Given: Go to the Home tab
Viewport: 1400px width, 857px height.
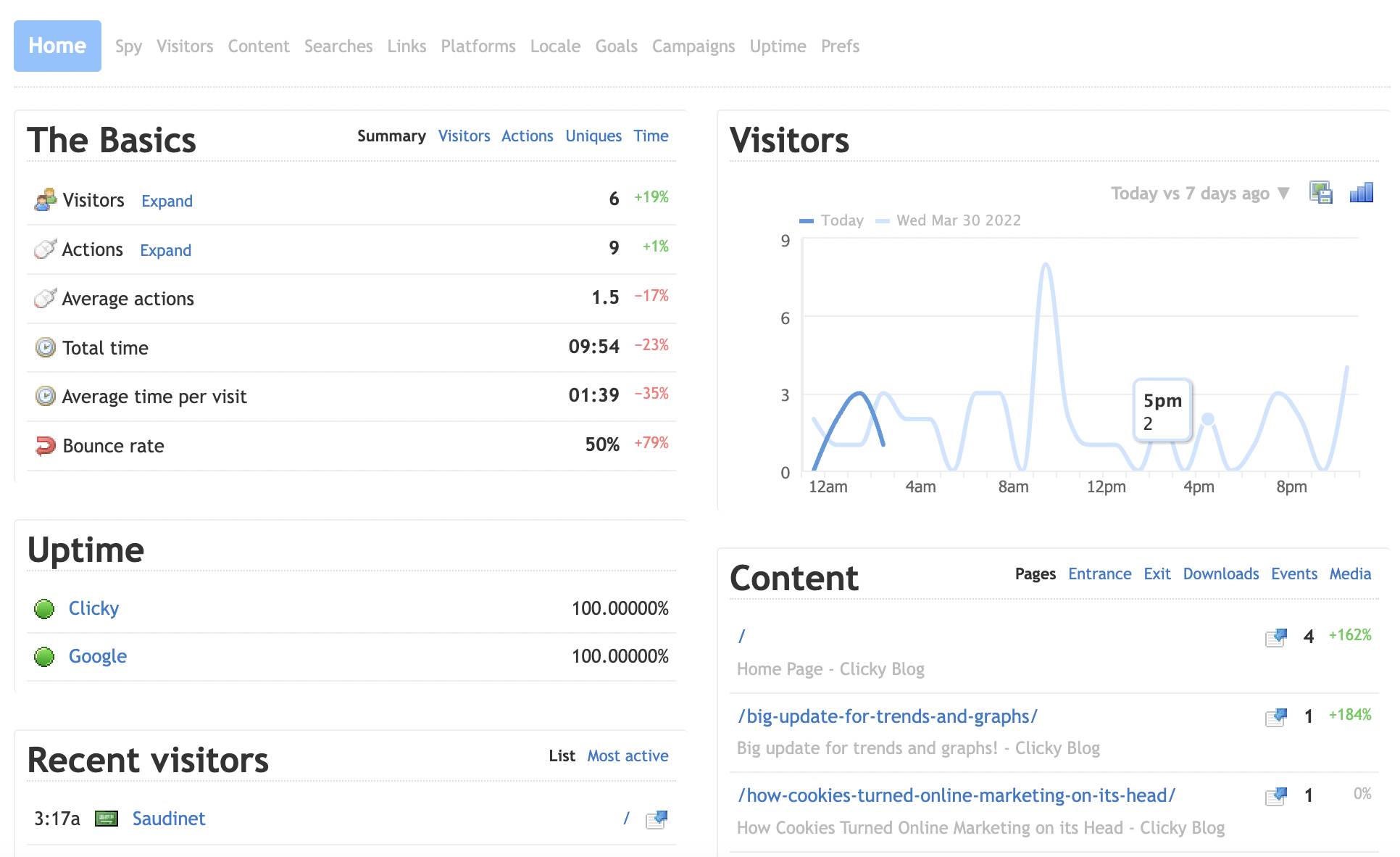Looking at the screenshot, I should coord(57,46).
